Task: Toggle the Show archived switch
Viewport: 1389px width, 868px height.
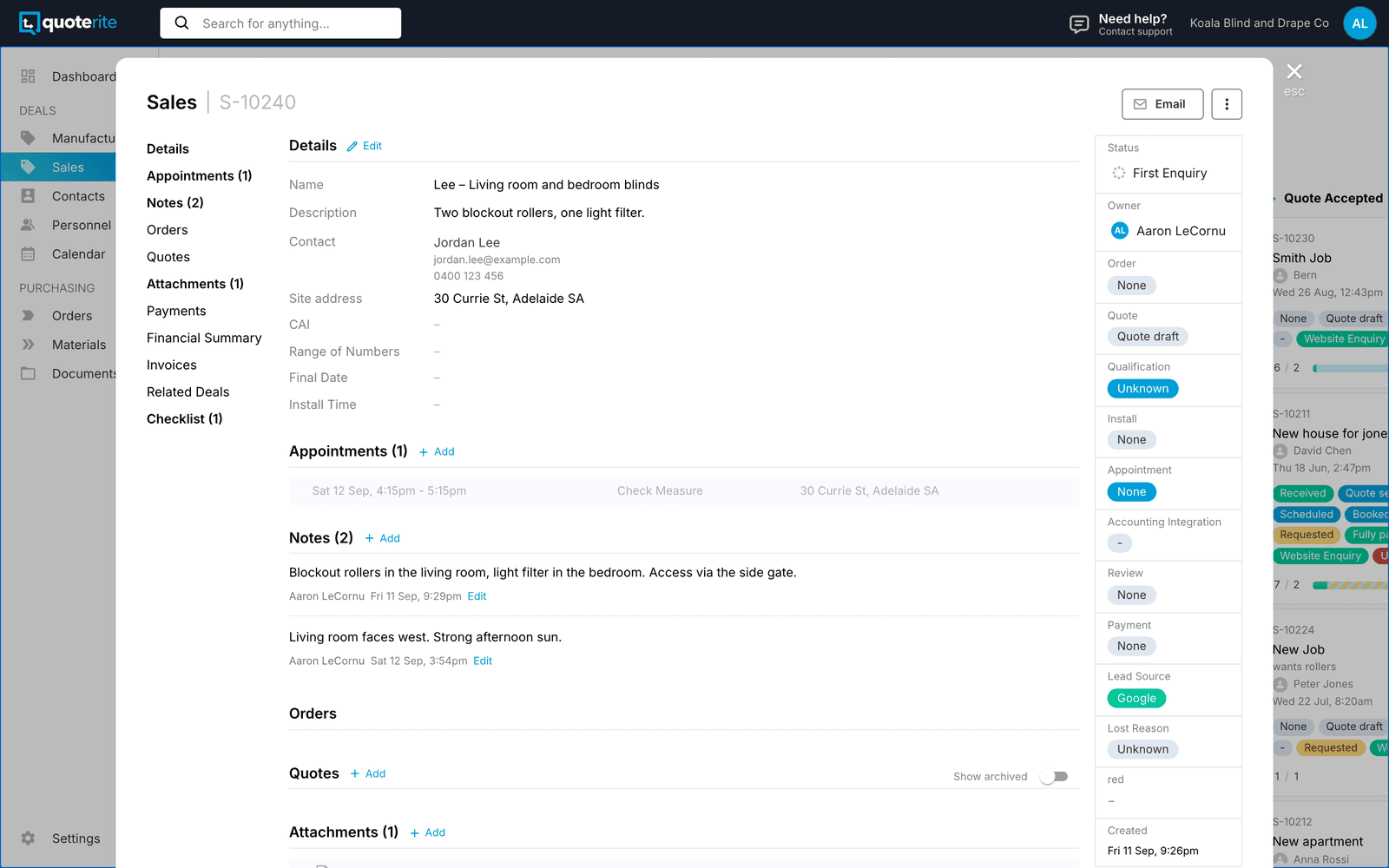Action: (1054, 777)
